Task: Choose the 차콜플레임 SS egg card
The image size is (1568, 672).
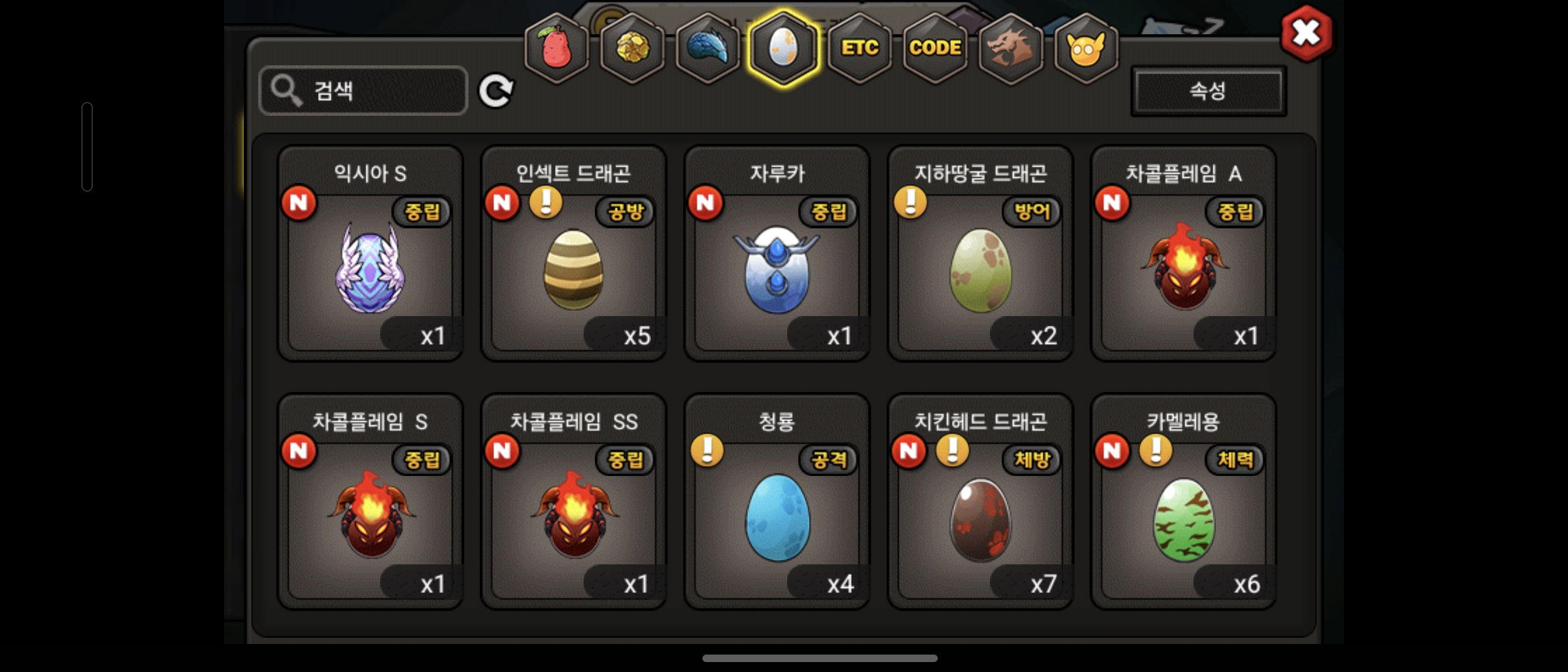Action: (573, 502)
